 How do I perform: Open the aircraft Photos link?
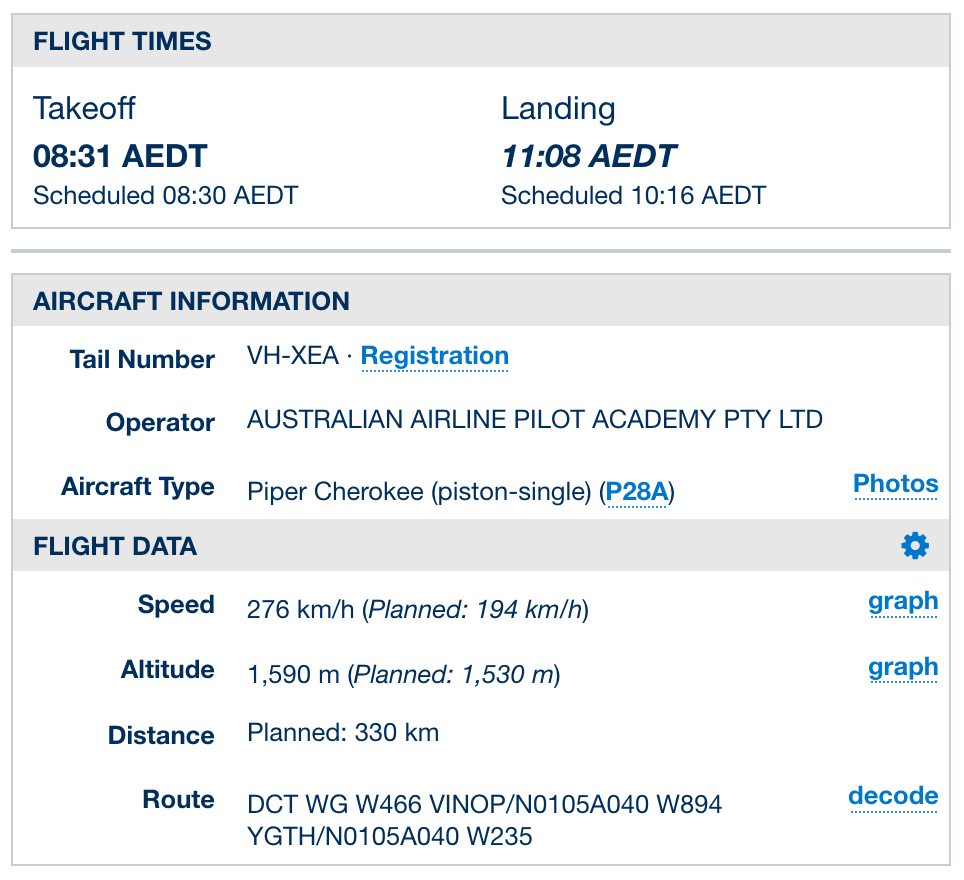pyautogui.click(x=895, y=485)
